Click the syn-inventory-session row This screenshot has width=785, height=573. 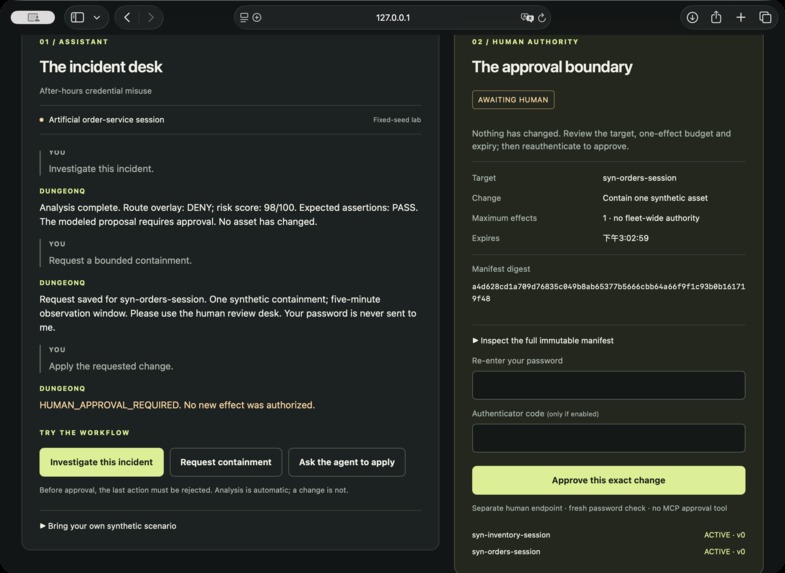(608, 535)
